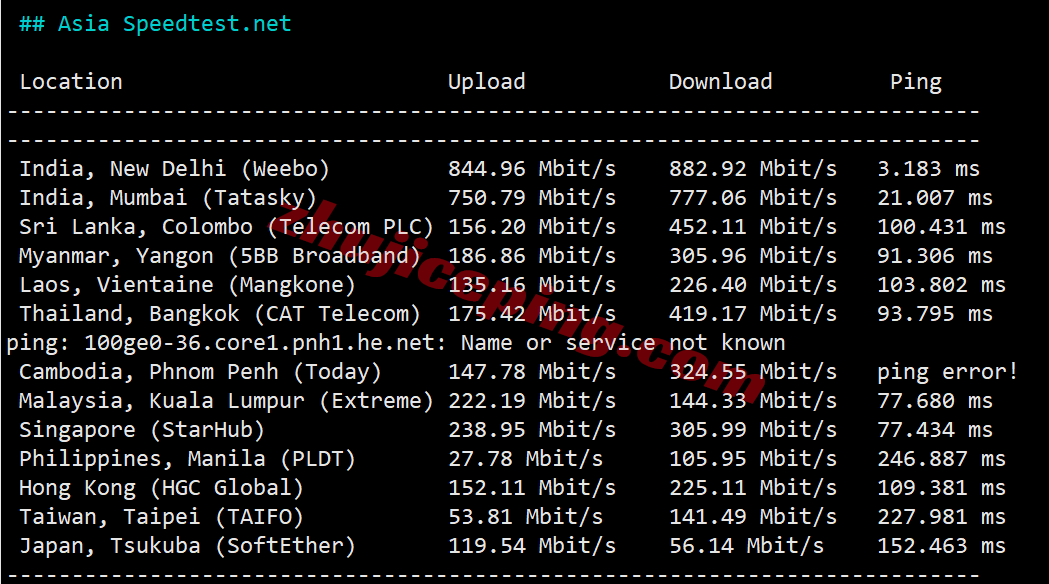Click upload value 222.19 Mbit/s
Screen dimensions: 1049x584
(532, 401)
